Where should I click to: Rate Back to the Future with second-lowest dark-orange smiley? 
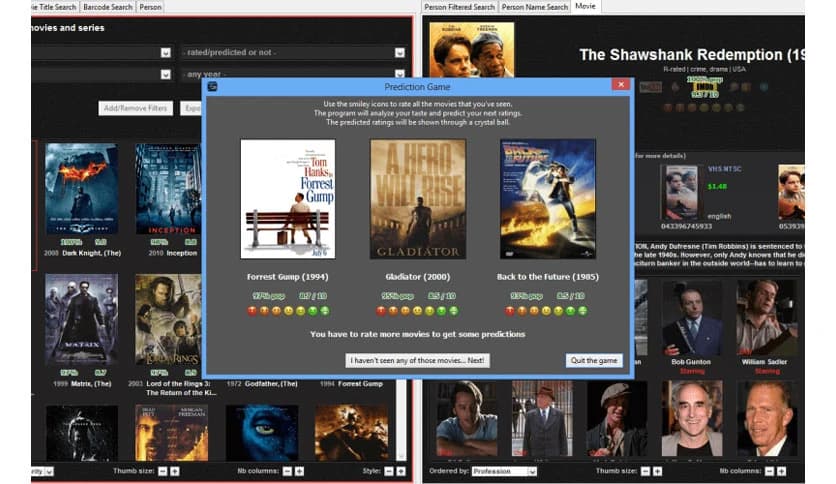coord(522,311)
